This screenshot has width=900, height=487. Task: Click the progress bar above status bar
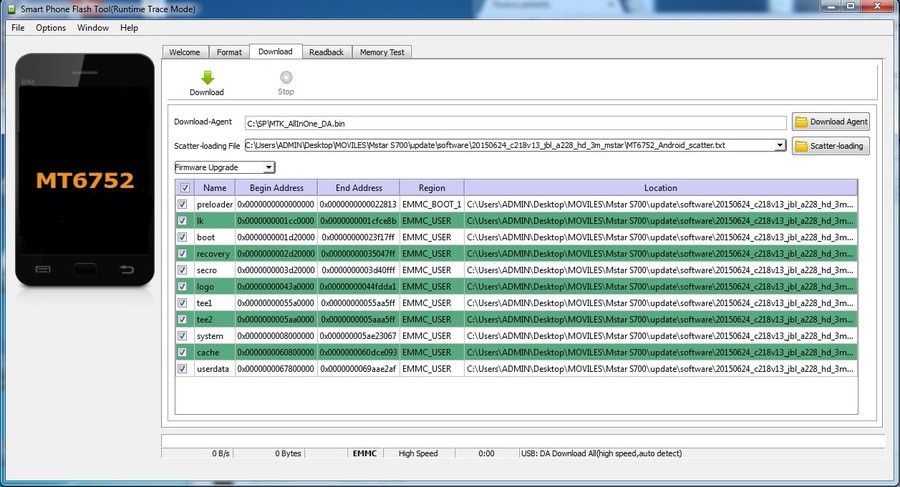pyautogui.click(x=522, y=441)
